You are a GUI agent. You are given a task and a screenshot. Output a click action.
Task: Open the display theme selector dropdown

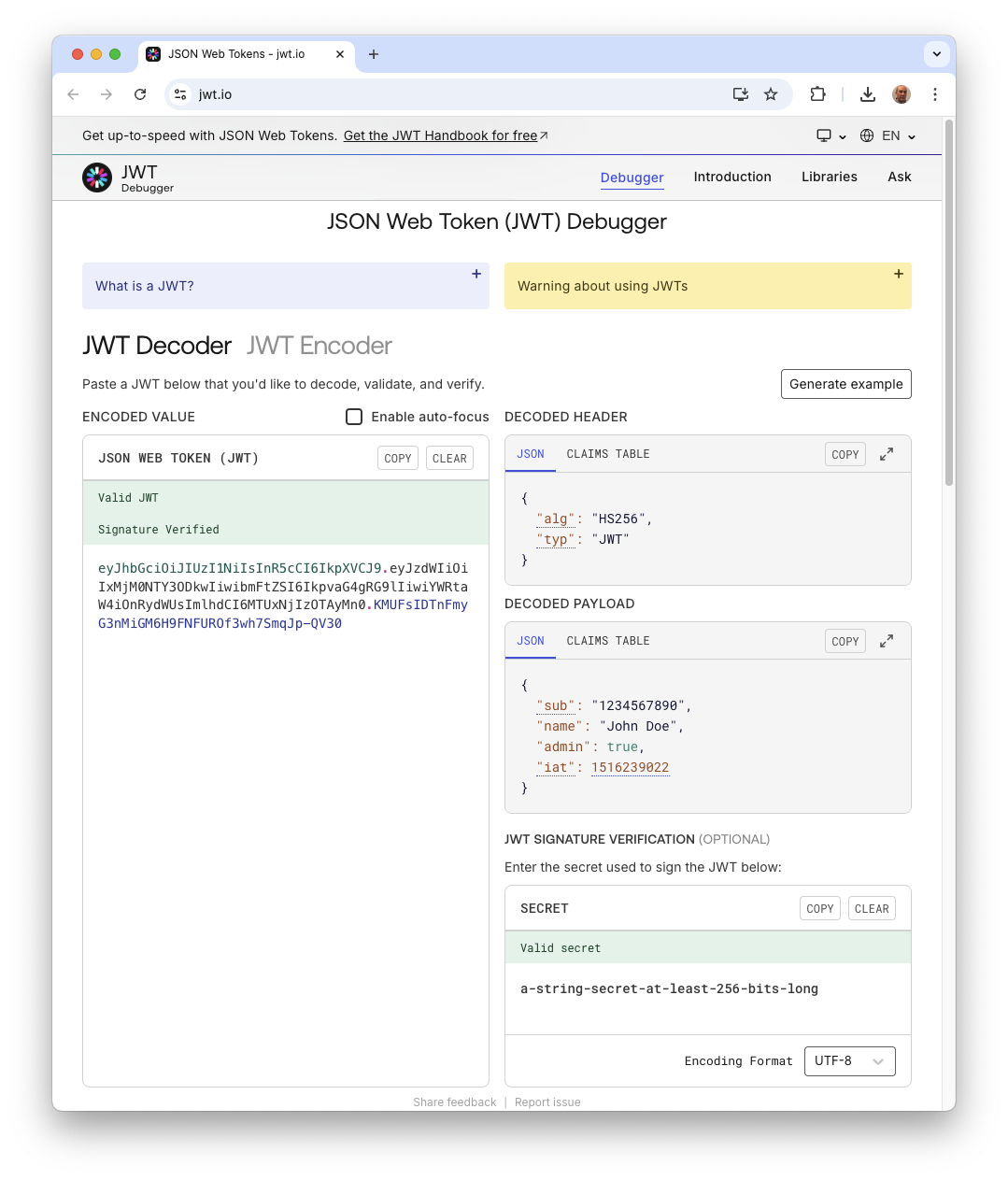(x=831, y=135)
